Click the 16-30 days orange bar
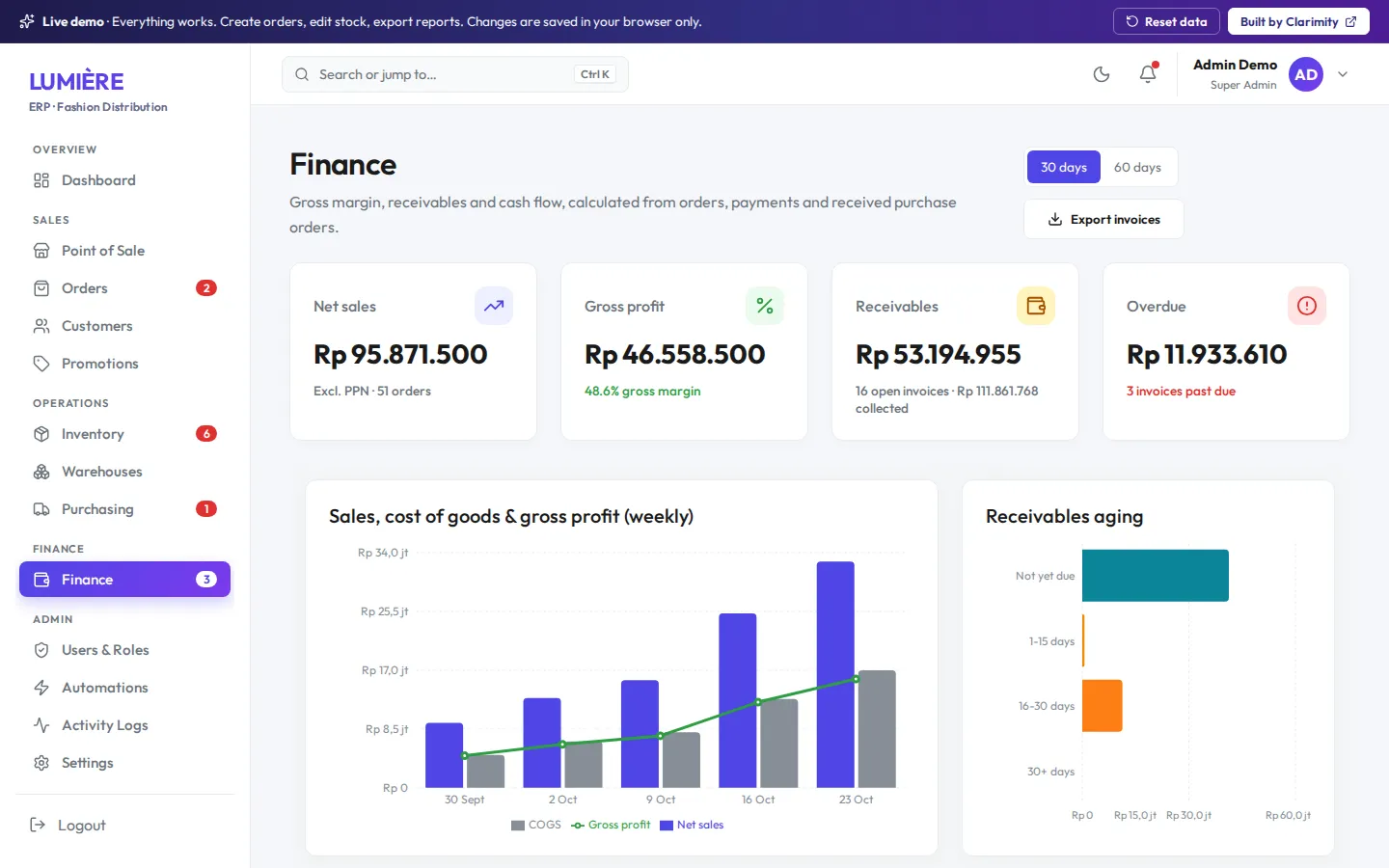 [1103, 706]
